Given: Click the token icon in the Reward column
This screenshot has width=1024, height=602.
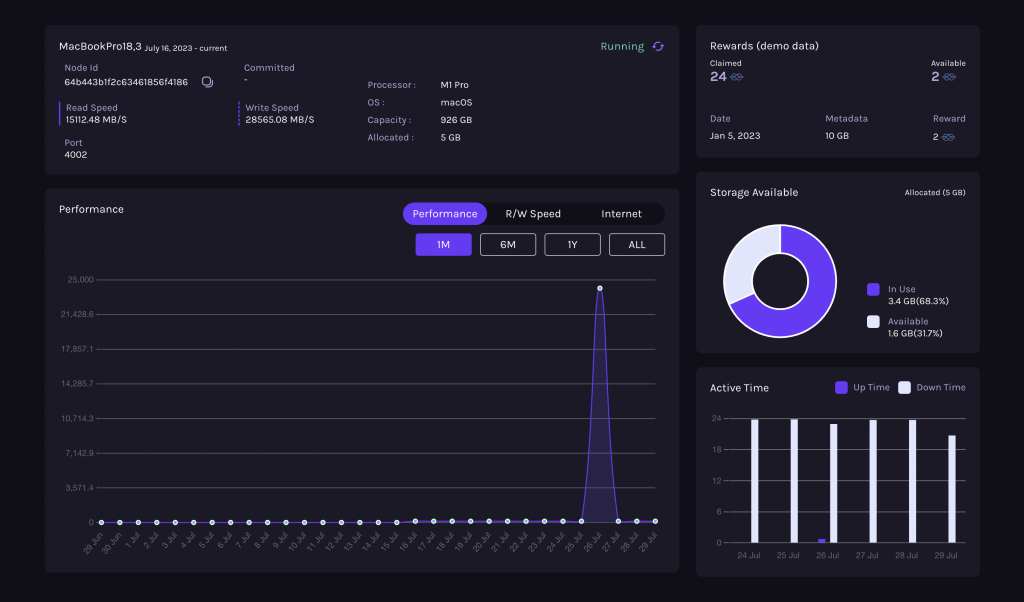Looking at the screenshot, I should coord(947,137).
